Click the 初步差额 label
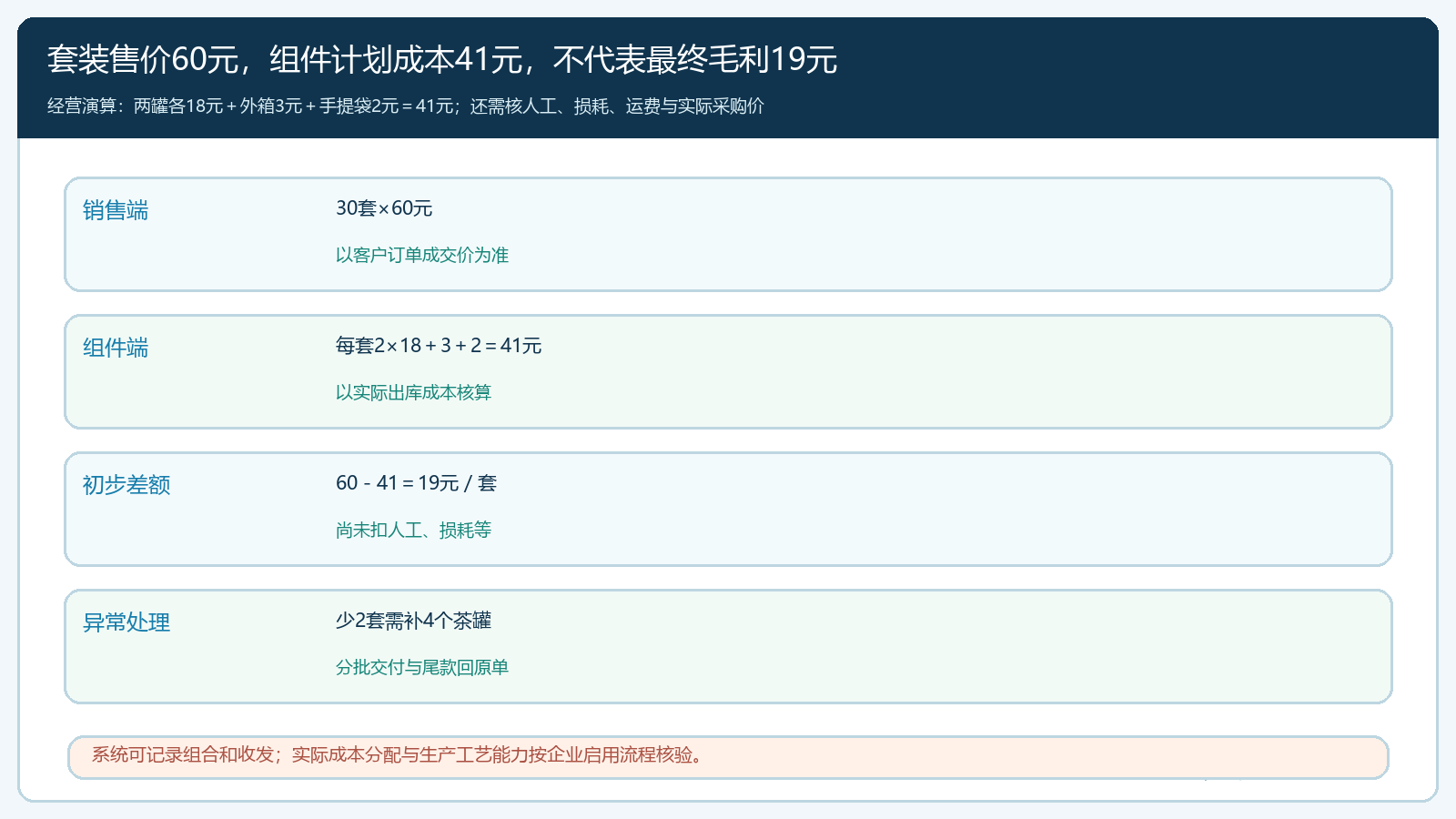 (126, 485)
